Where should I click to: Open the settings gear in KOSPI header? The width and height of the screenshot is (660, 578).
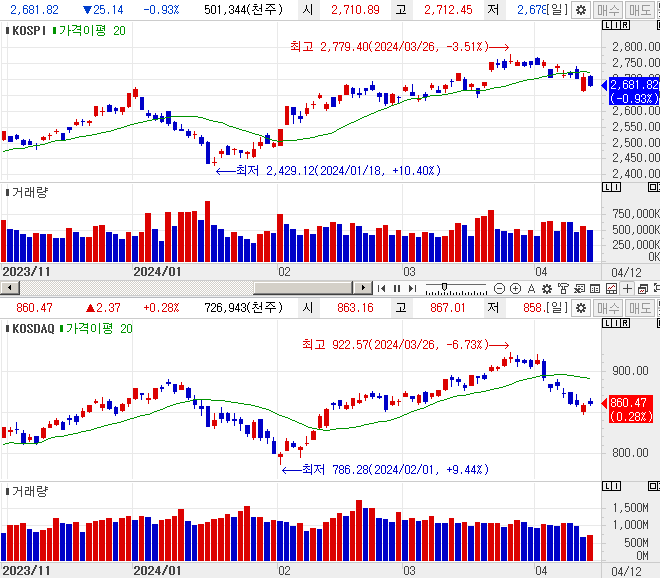pyautogui.click(x=581, y=10)
